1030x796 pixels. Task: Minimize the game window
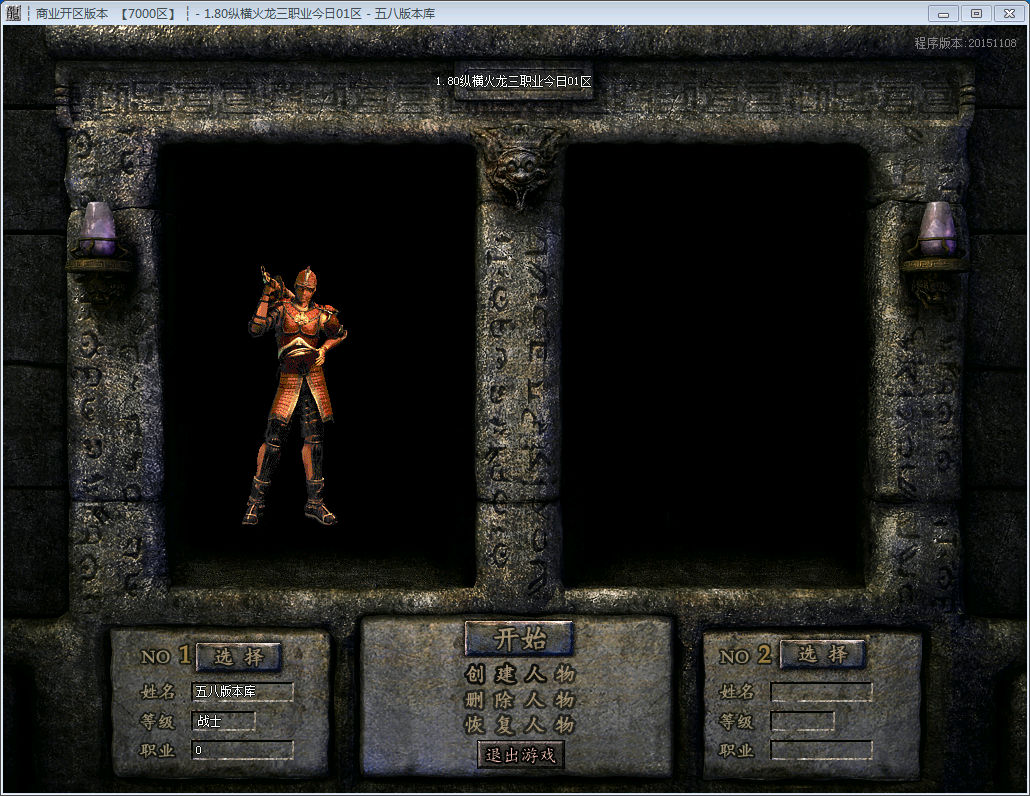[943, 13]
